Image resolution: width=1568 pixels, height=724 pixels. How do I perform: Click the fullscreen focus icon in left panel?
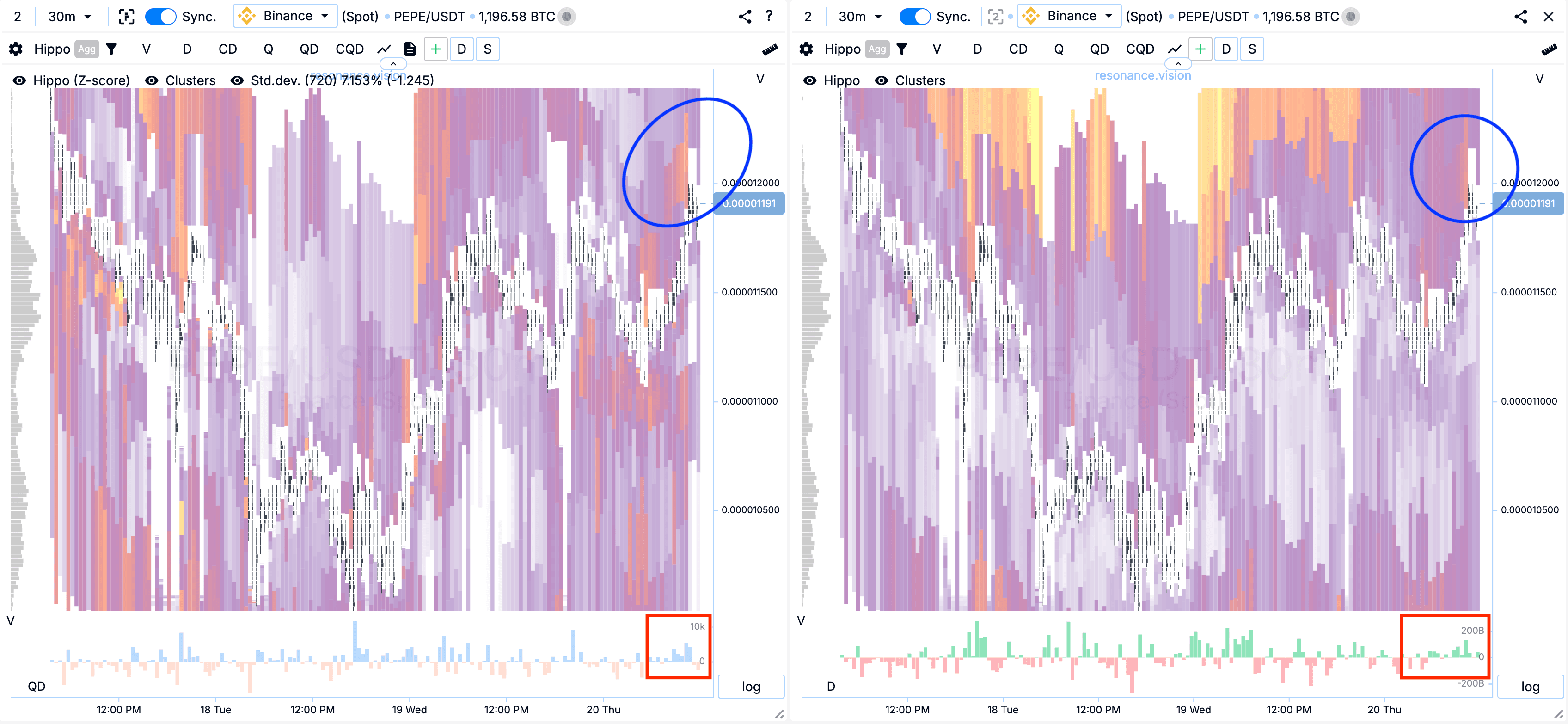(126, 17)
